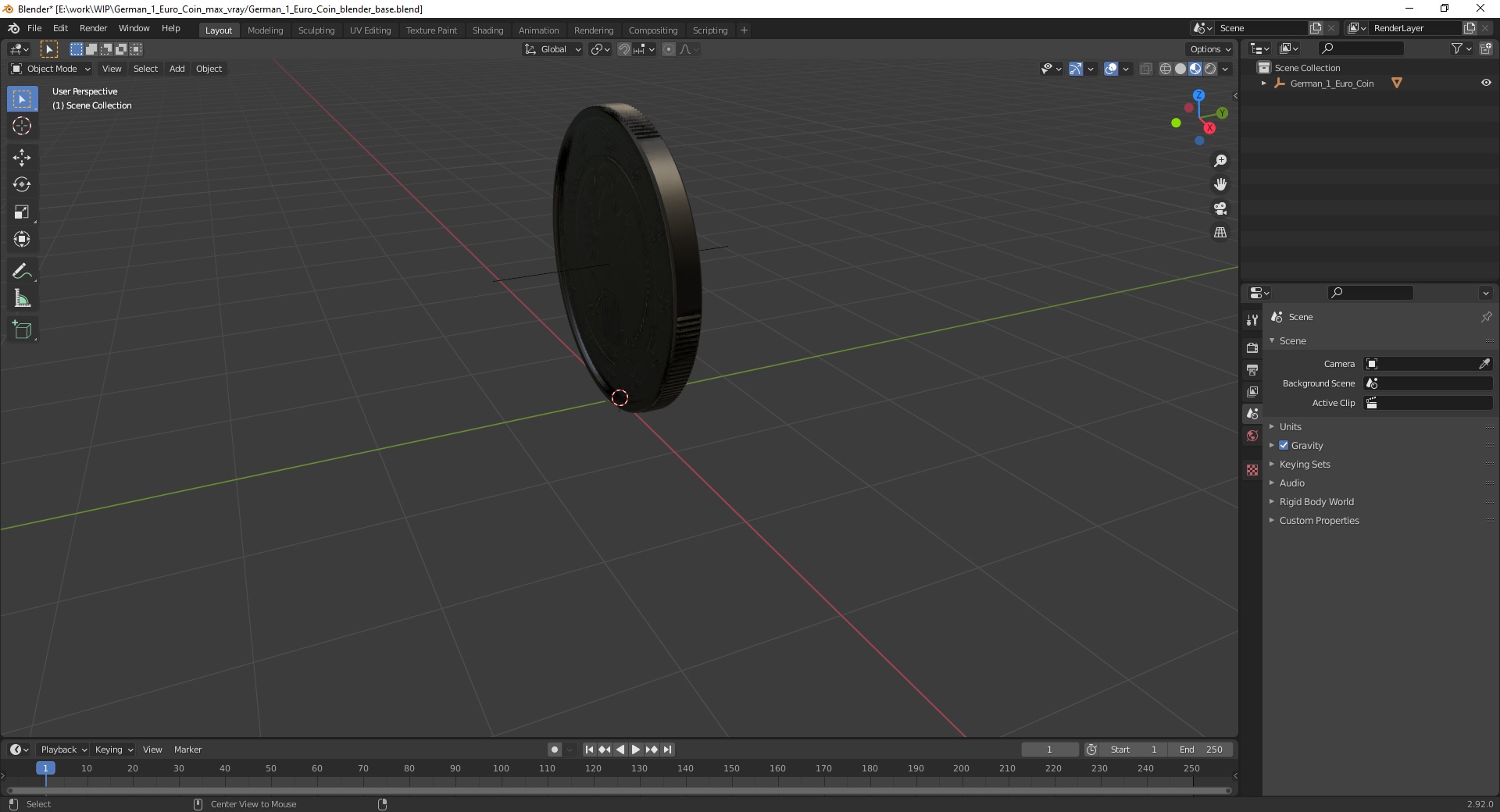1500x812 pixels.
Task: Switch to wireframe viewport shading
Action: pyautogui.click(x=1166, y=69)
